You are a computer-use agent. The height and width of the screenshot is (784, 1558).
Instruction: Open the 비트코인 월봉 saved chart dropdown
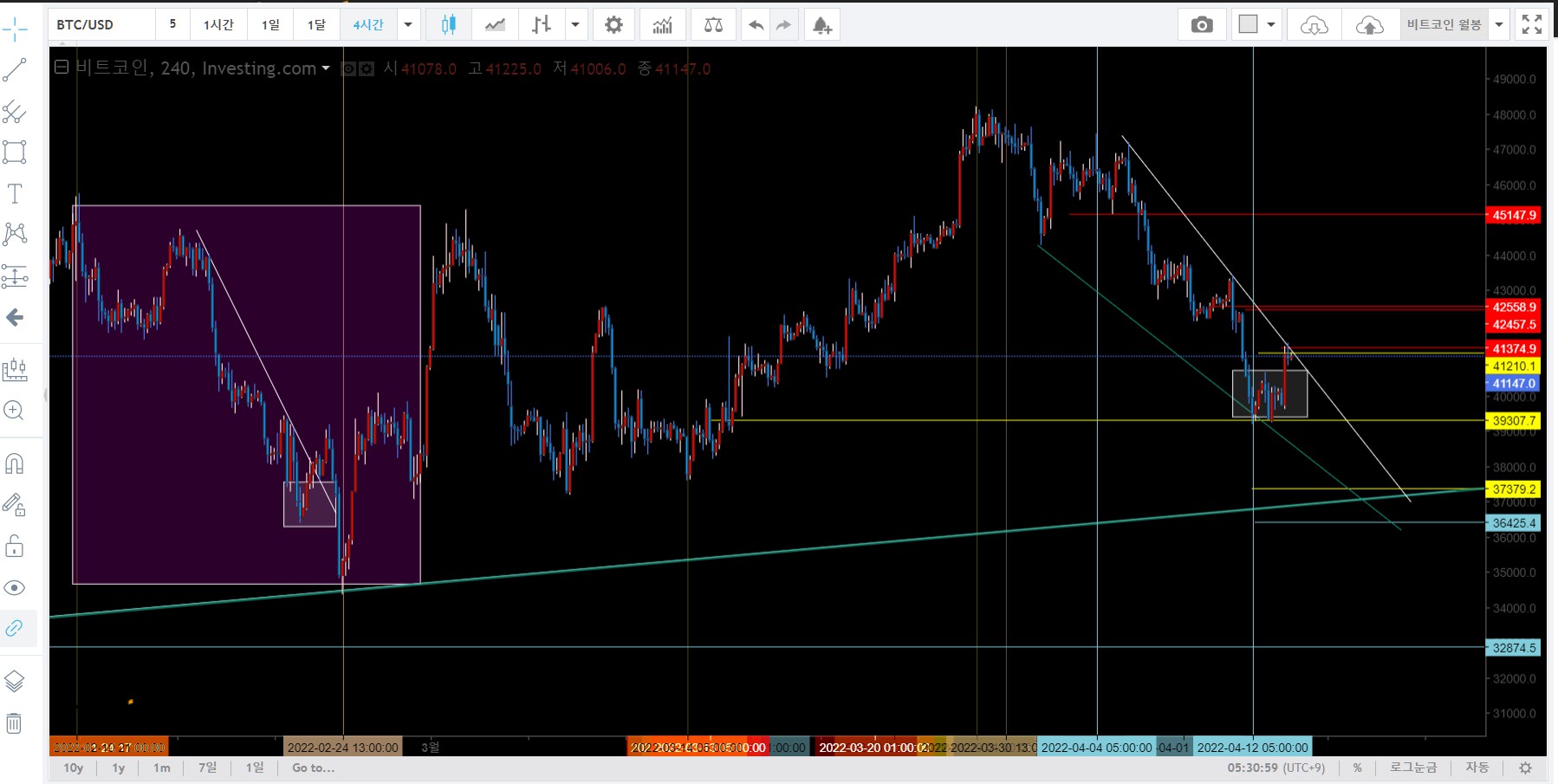tap(1499, 25)
